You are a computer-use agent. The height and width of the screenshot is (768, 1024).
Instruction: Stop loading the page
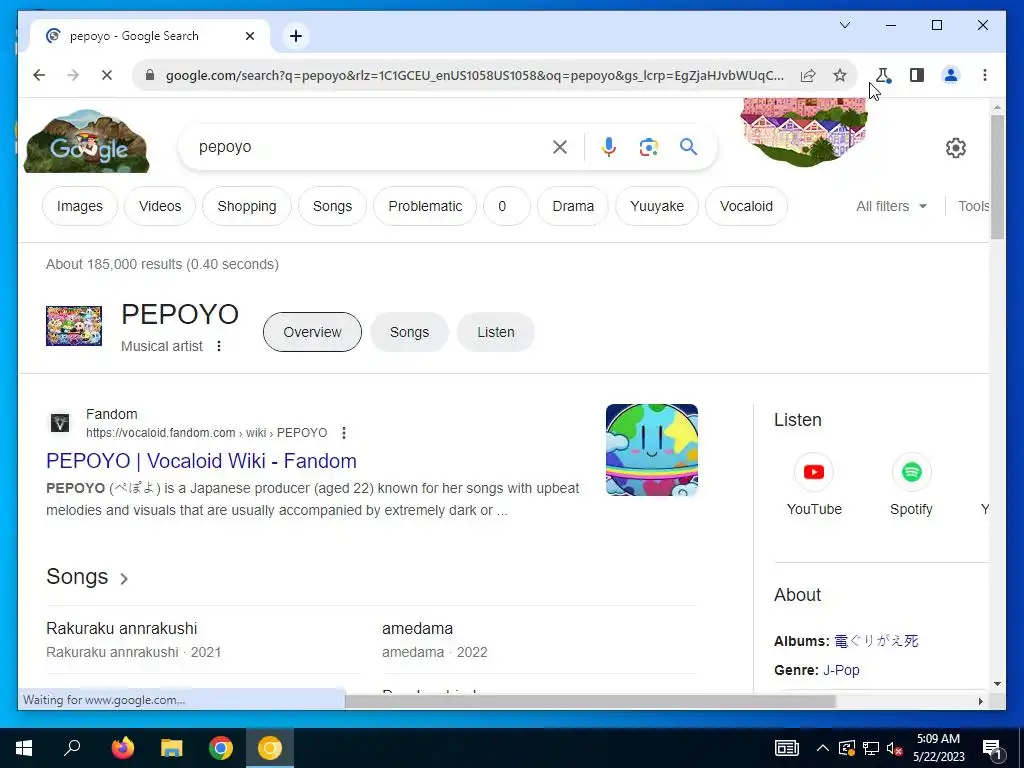tap(106, 75)
